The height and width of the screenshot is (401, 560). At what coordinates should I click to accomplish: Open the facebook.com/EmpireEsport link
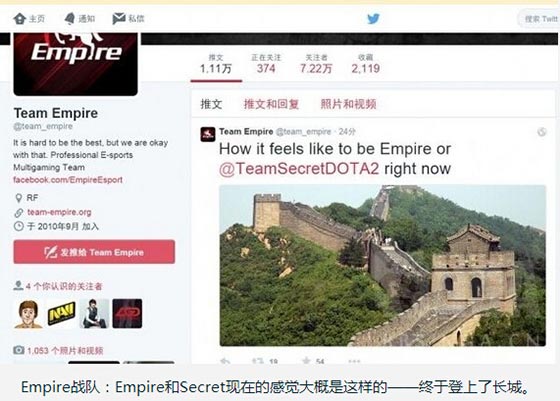coord(68,180)
